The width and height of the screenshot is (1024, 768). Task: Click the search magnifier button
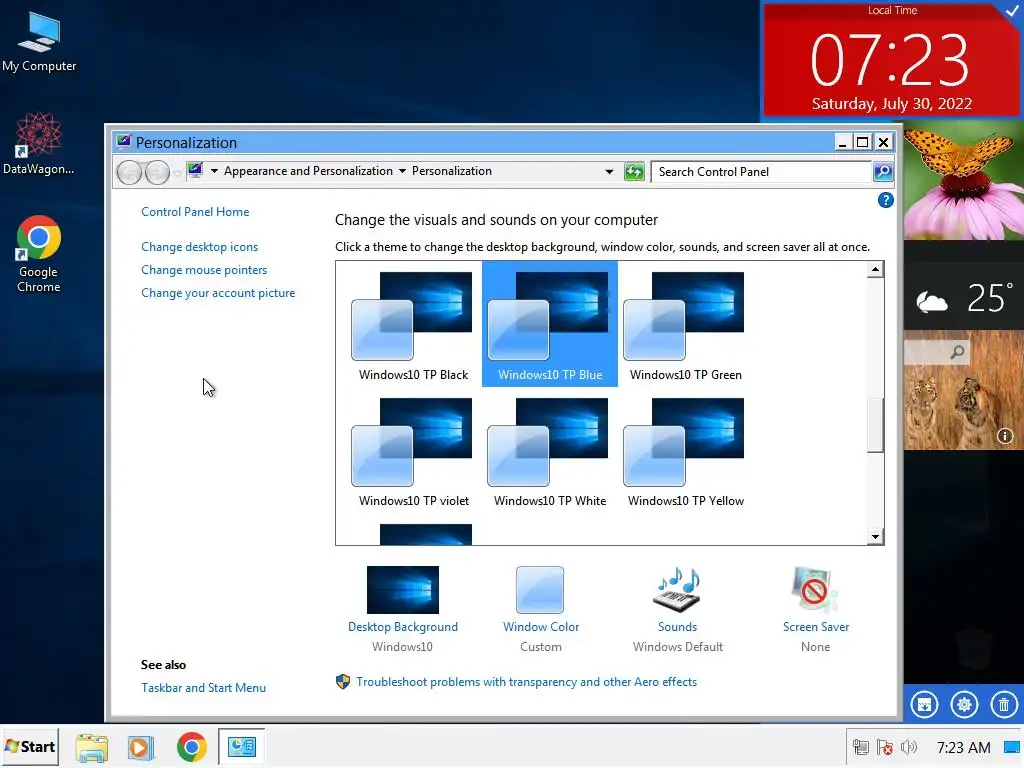883,172
